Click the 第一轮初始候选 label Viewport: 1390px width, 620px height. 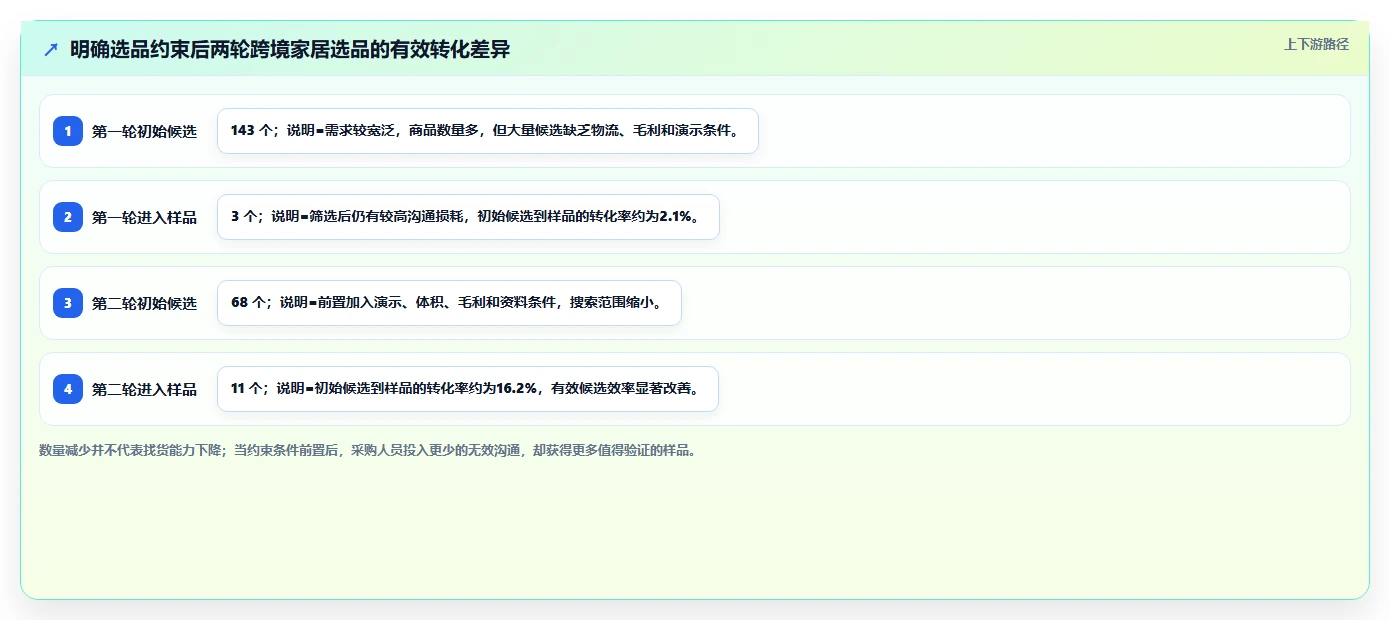tap(144, 131)
